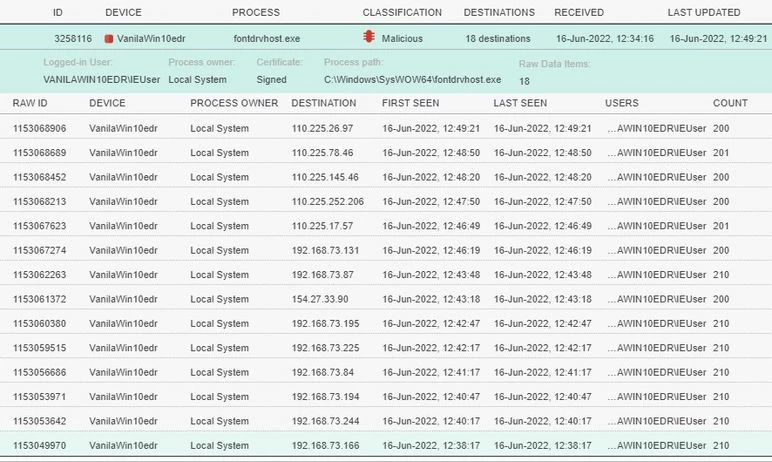Click the COUNT column header
Viewport: 772px width, 462px height.
(x=730, y=103)
